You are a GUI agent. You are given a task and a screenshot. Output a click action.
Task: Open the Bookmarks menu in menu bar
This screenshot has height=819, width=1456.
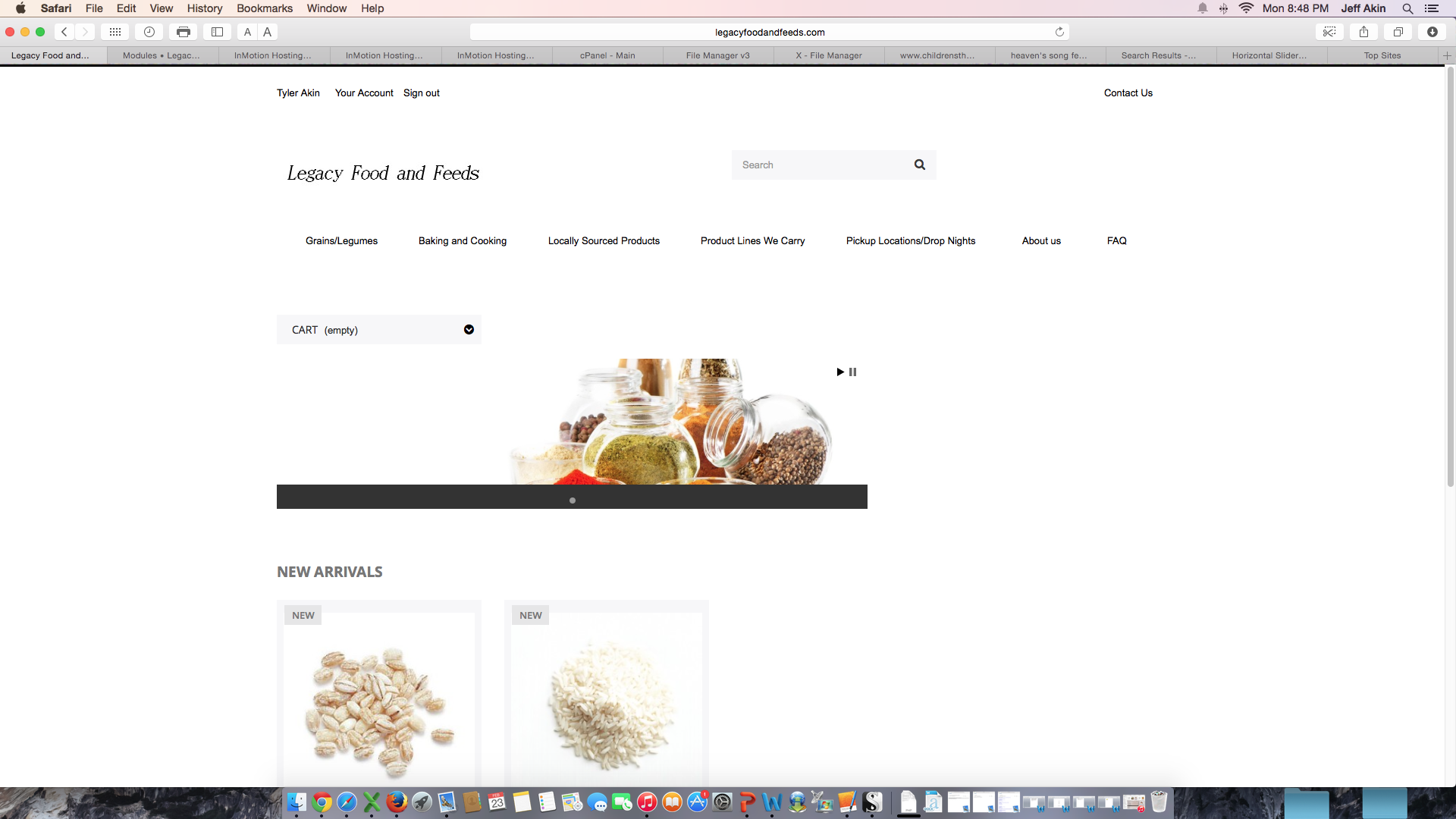(x=264, y=8)
